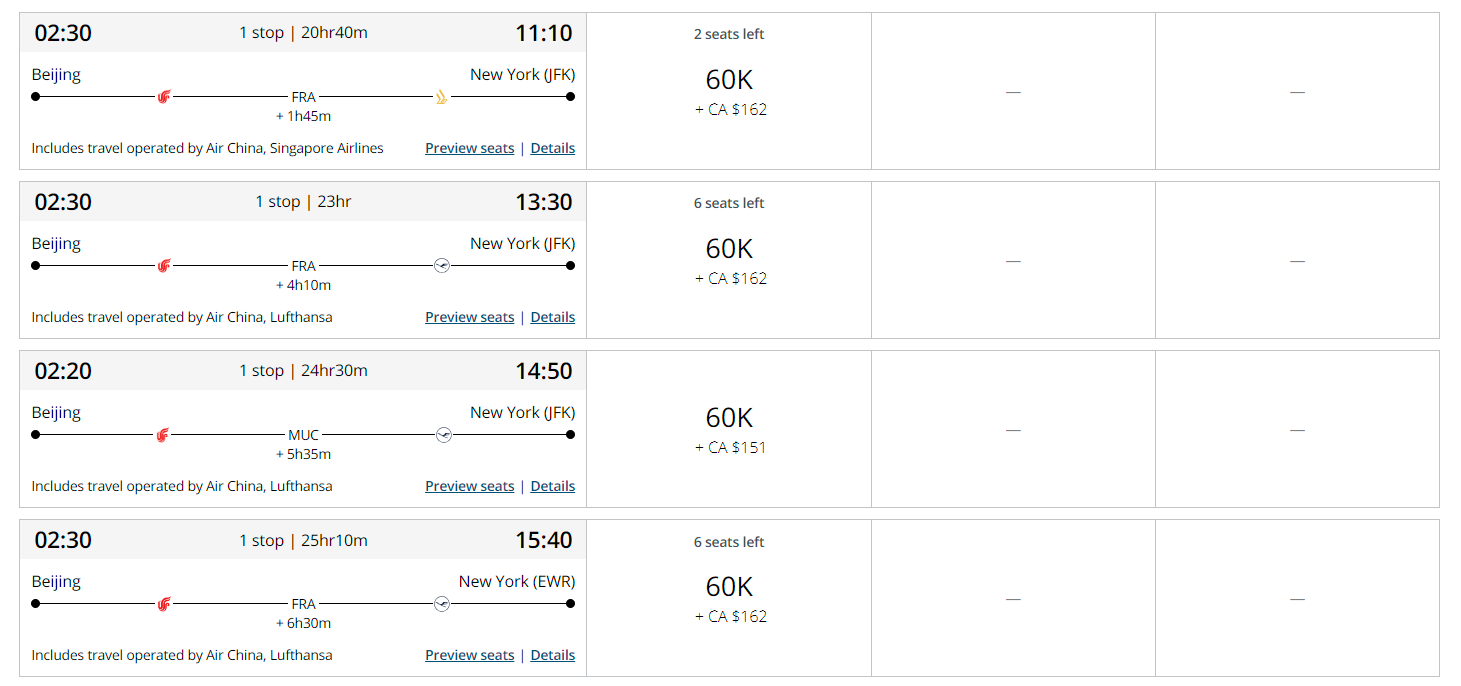
Task: Open Details for the 20hr40m flight
Action: coord(553,148)
